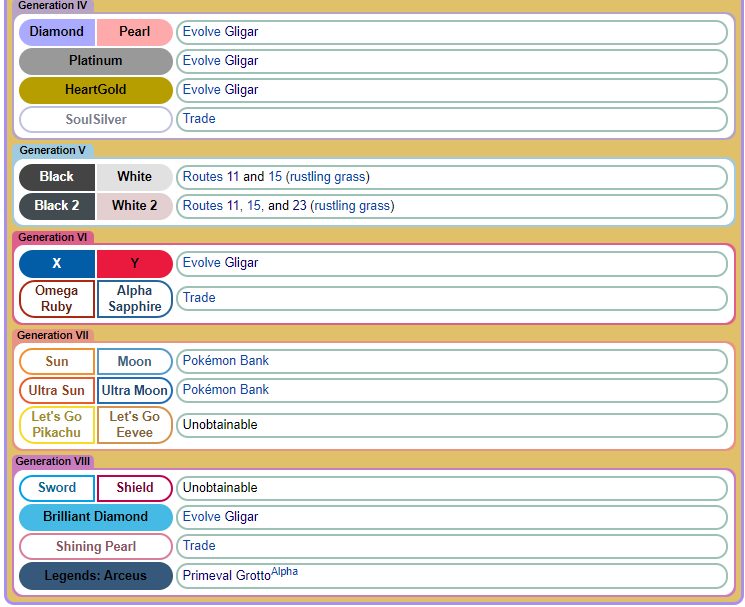Image resolution: width=745 pixels, height=607 pixels.
Task: Open the White game link
Action: (134, 177)
